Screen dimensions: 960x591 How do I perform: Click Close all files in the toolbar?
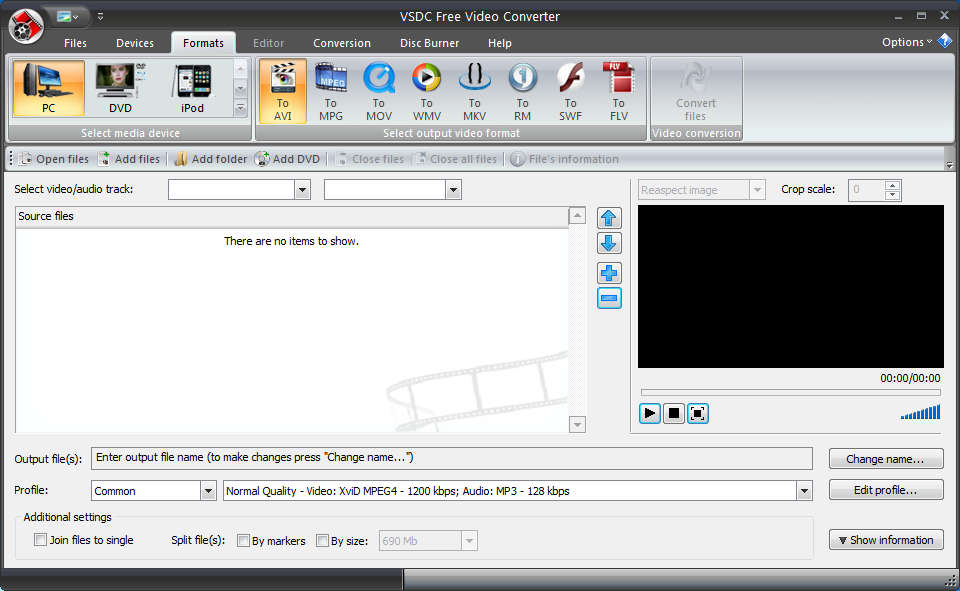point(457,159)
